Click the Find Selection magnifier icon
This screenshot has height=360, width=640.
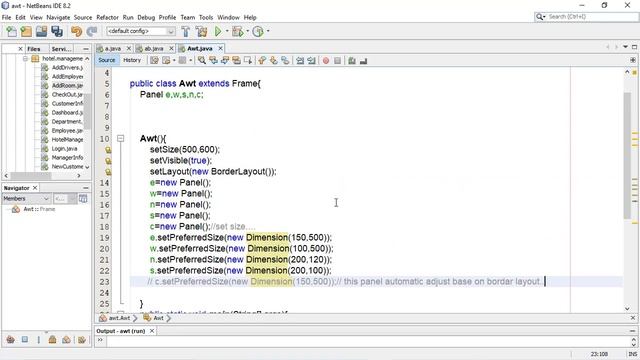202,60
